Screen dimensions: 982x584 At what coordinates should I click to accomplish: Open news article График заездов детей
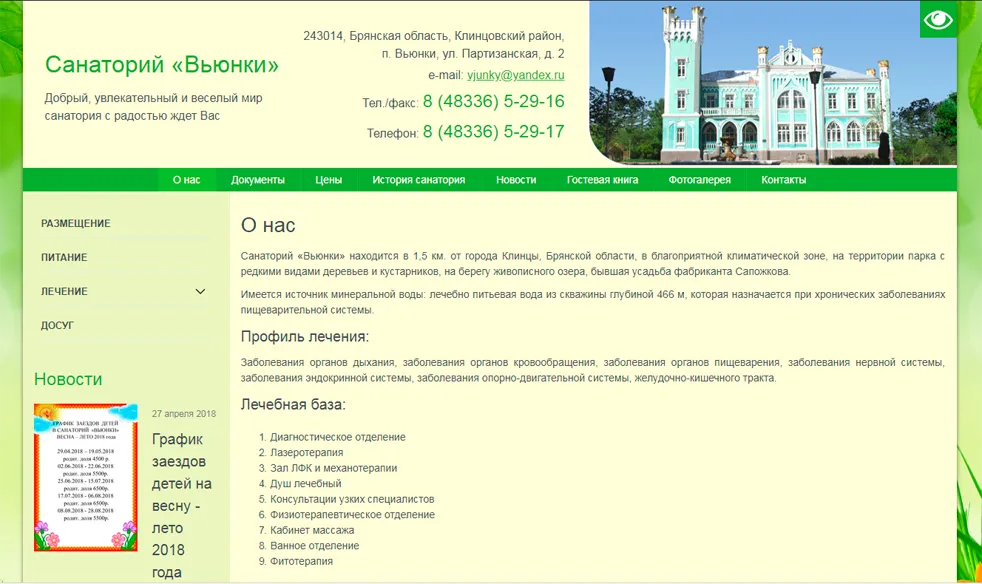[182, 505]
